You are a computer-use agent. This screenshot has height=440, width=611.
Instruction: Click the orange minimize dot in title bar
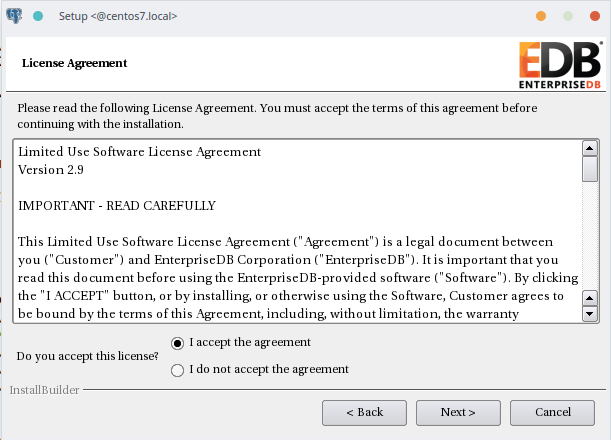tap(541, 16)
